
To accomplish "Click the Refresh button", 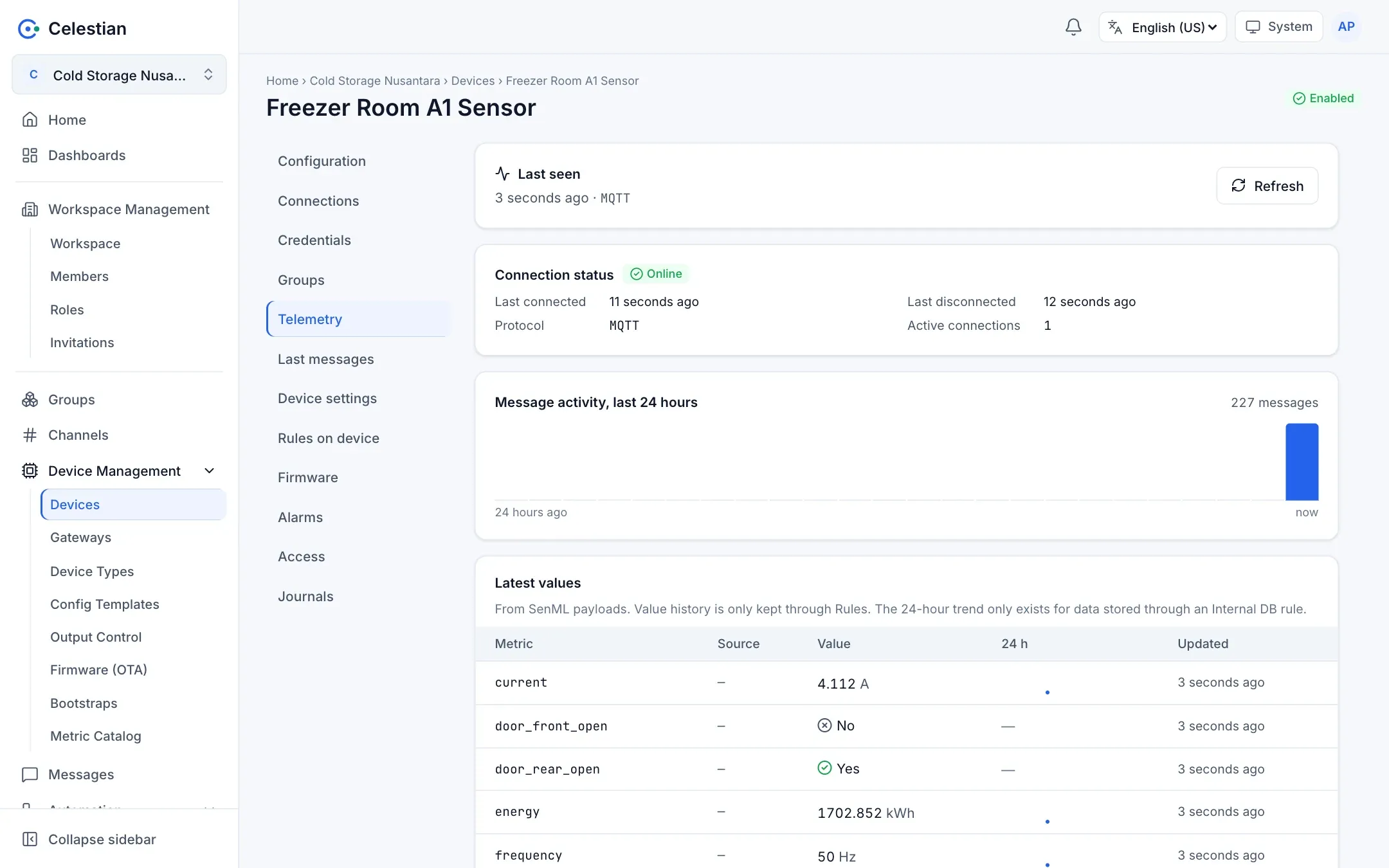I will 1267,186.
